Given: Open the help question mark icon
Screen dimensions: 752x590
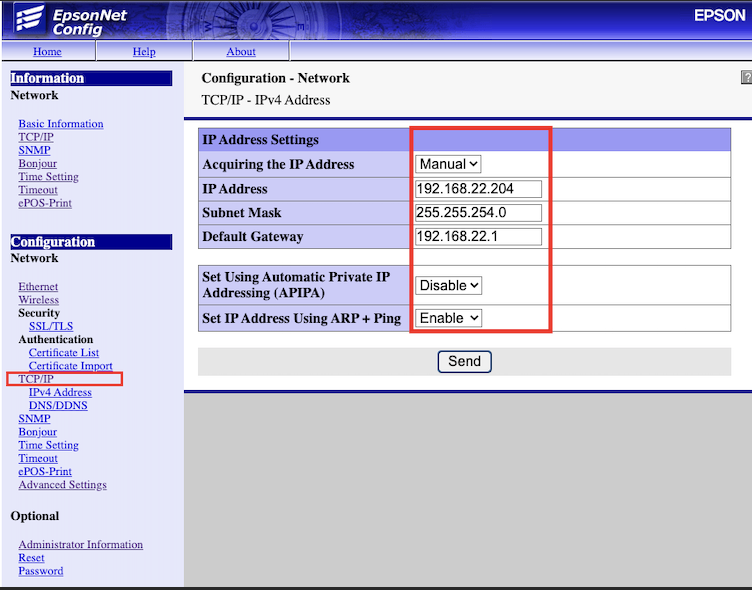Looking at the screenshot, I should tap(746, 77).
